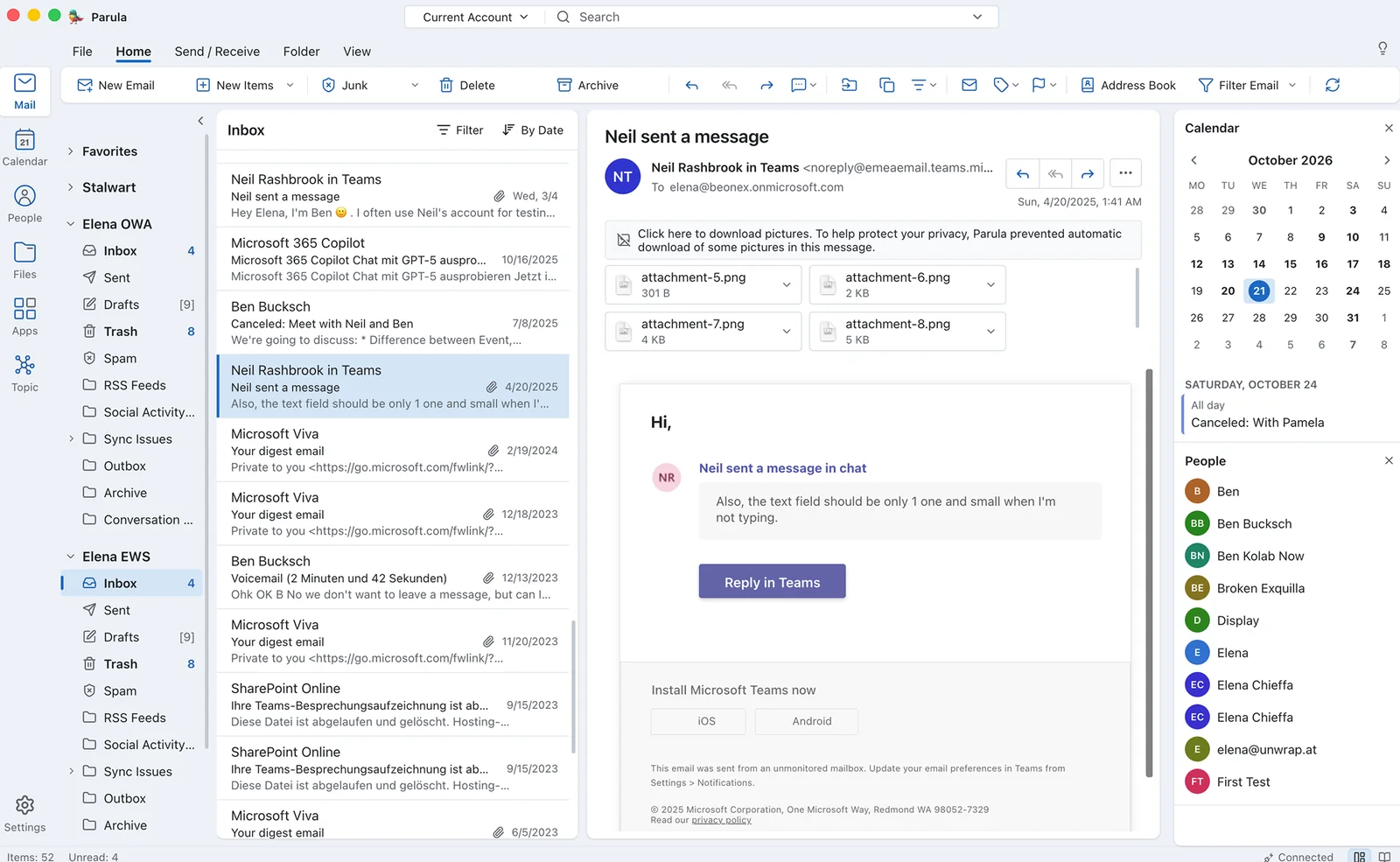Open the Folder tab
The width and height of the screenshot is (1400, 862).
coord(301,52)
